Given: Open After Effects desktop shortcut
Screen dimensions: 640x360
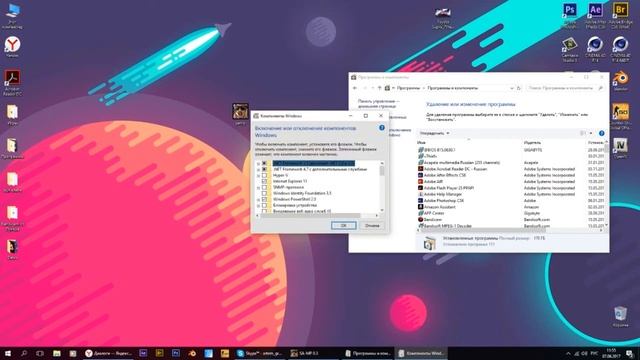Looking at the screenshot, I should (x=595, y=15).
